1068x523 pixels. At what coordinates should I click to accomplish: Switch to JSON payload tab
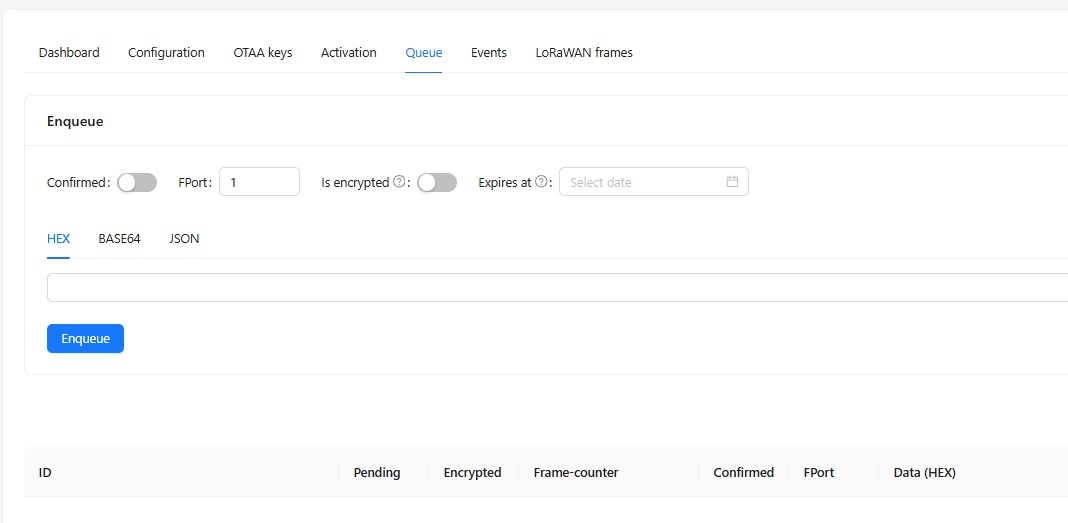tap(184, 239)
